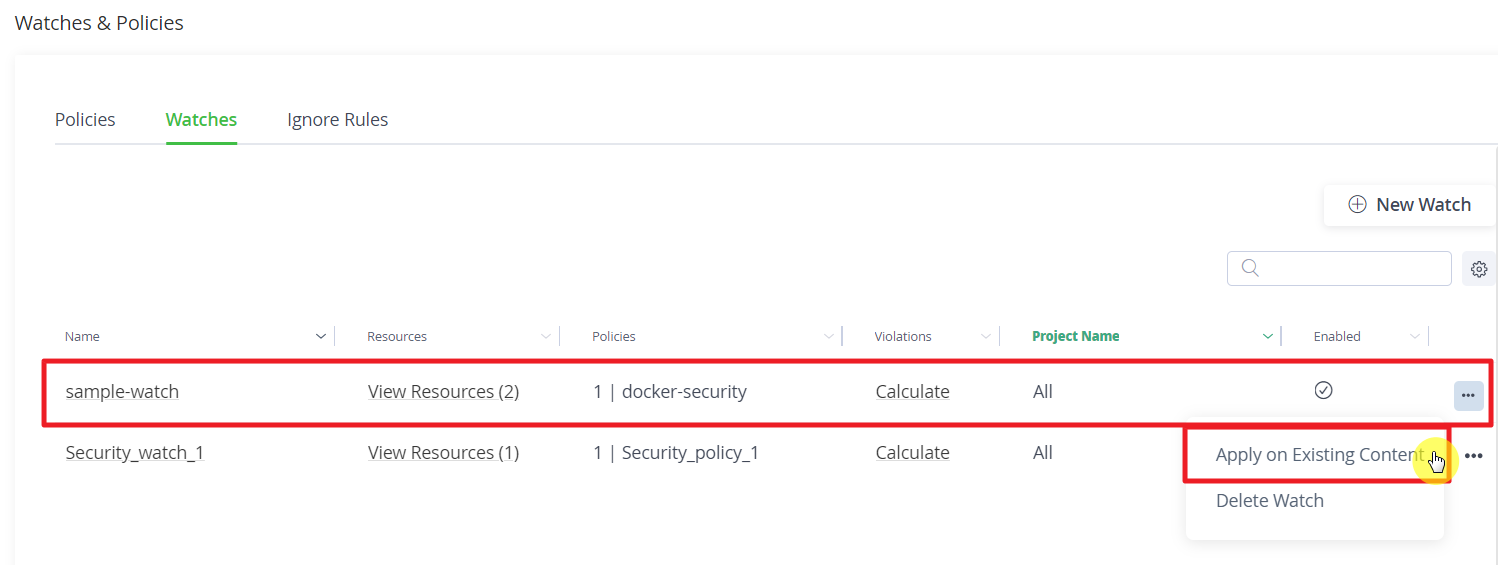Open the Enabled column dropdown arrow
Viewport: 1498px width, 565px height.
pos(1415,336)
